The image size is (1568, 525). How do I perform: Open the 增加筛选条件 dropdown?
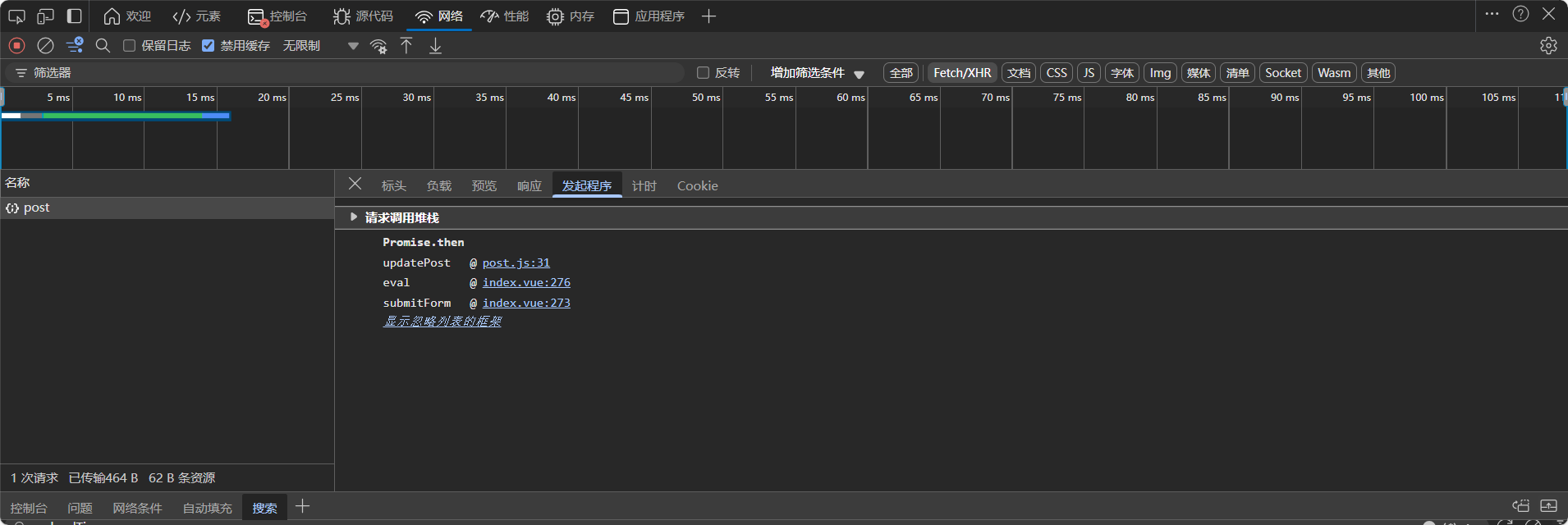[x=817, y=73]
